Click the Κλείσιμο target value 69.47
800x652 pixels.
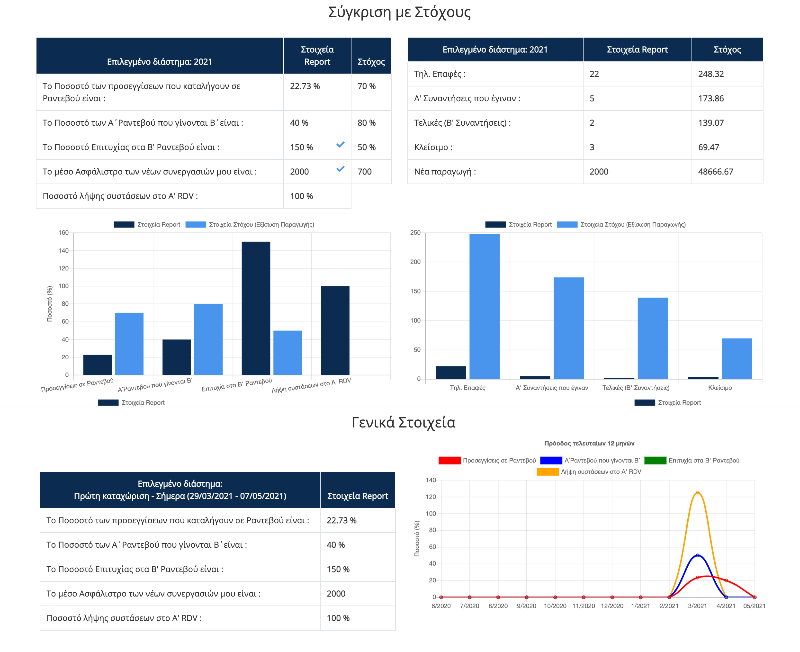709,147
